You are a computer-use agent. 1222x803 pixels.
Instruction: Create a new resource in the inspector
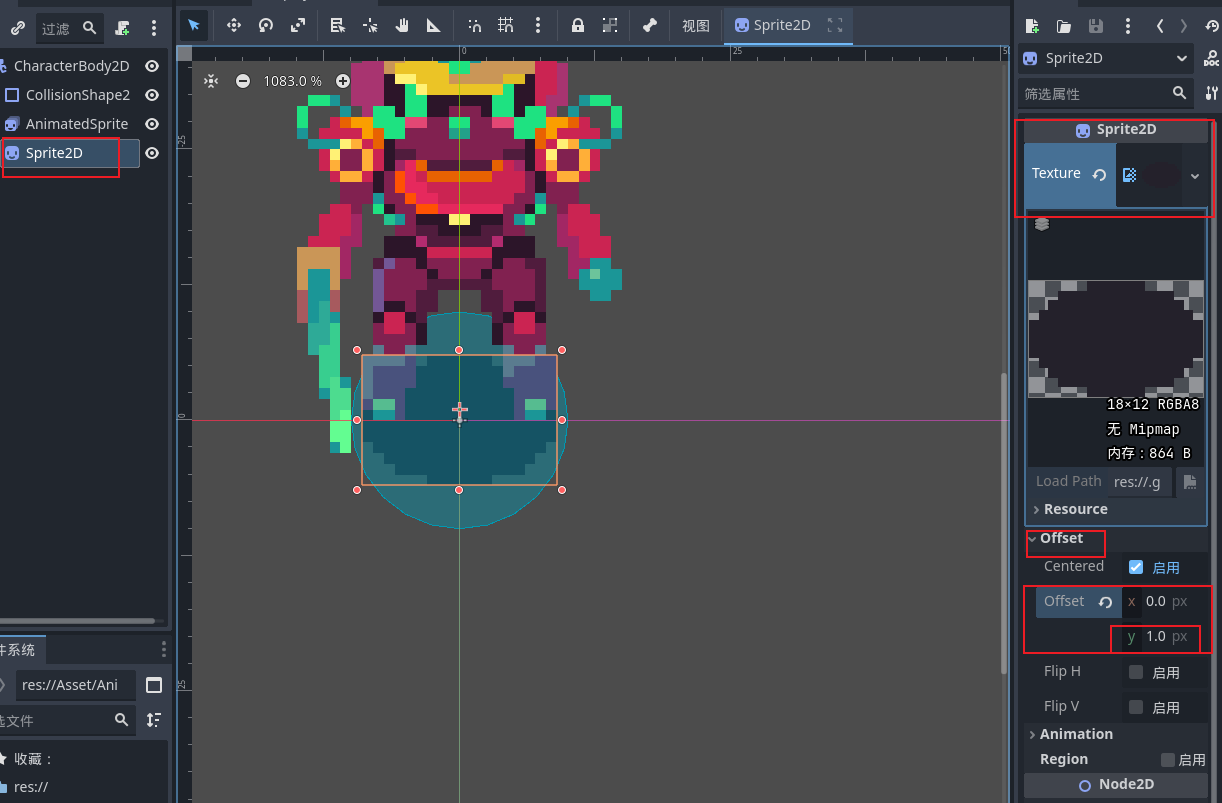1032,26
